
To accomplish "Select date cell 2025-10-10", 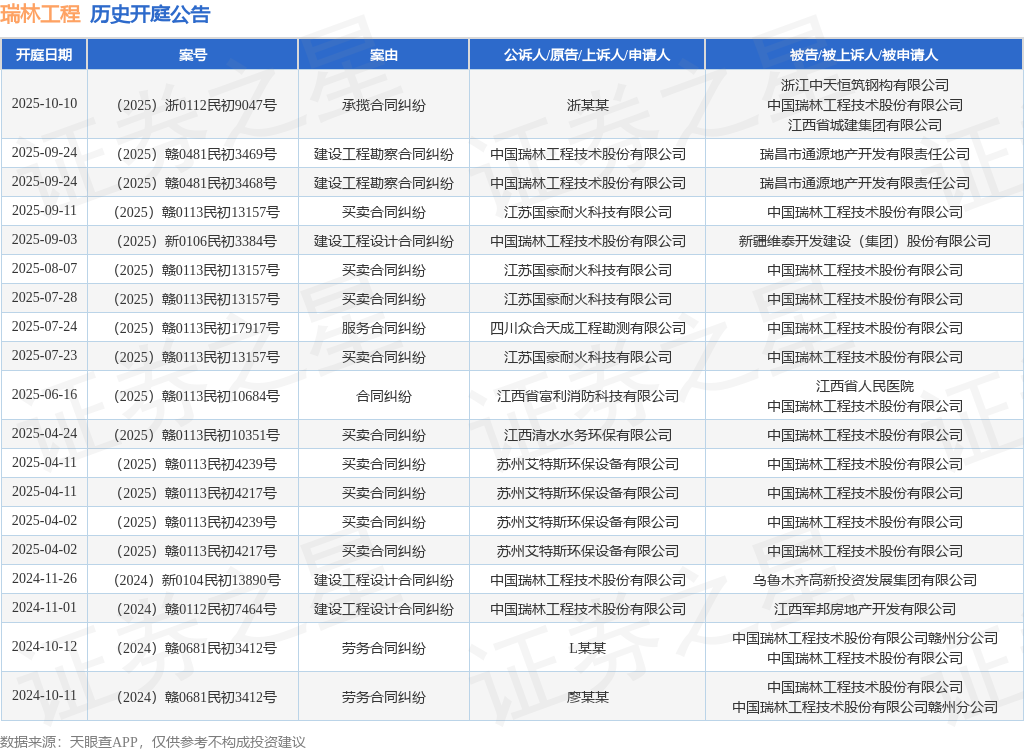I will pos(44,104).
